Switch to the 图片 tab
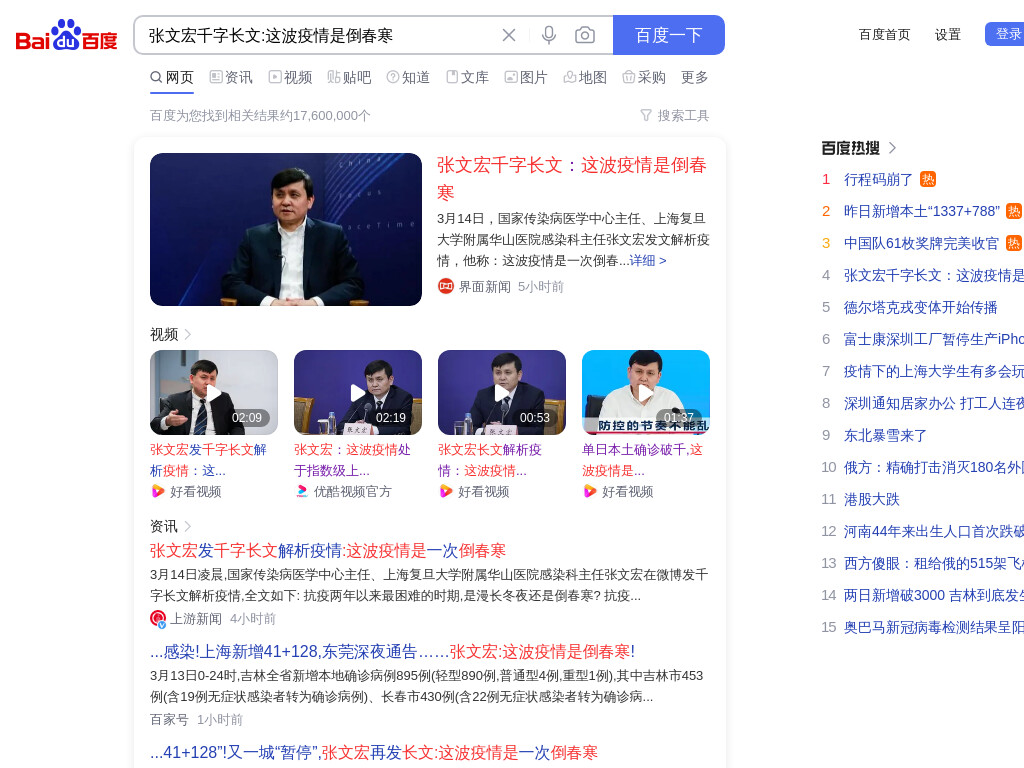The width and height of the screenshot is (1024, 768). 526,78
